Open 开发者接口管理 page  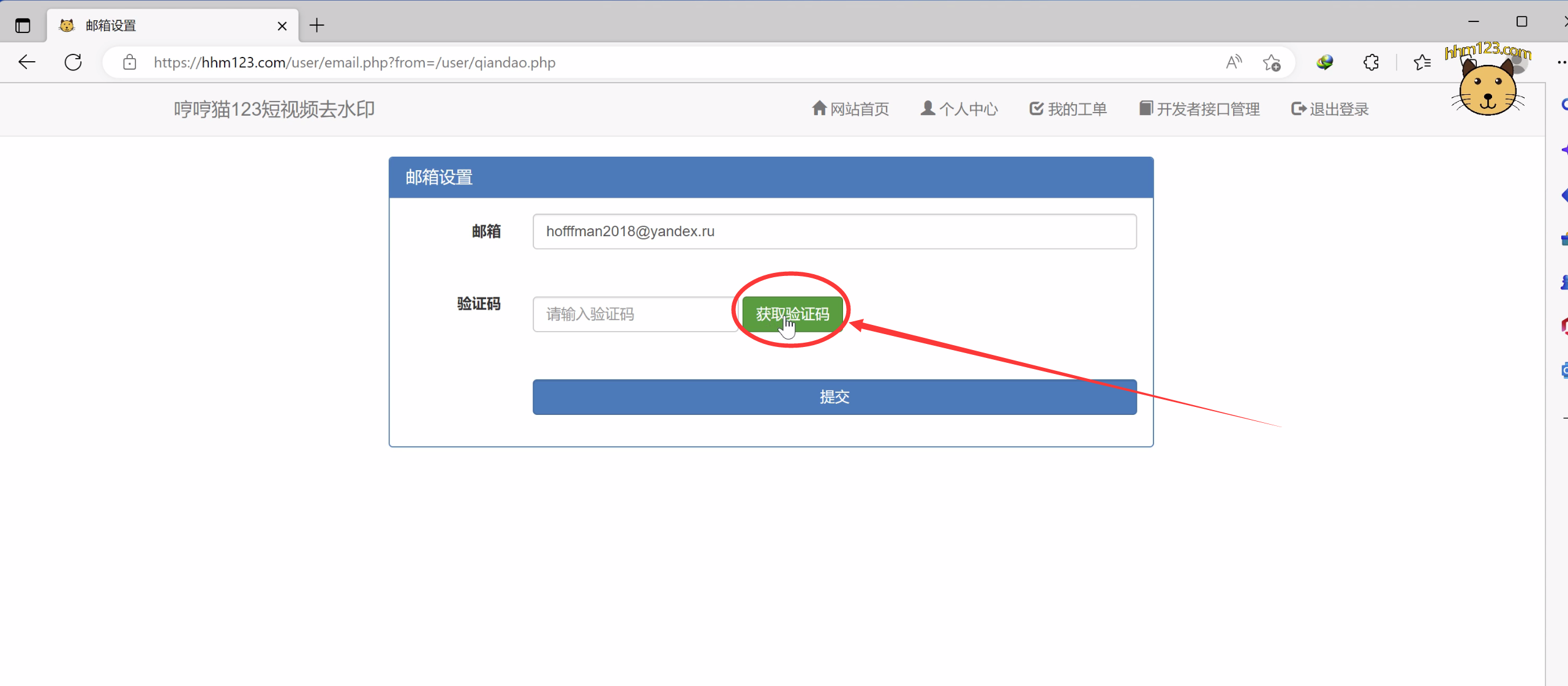coord(1199,109)
